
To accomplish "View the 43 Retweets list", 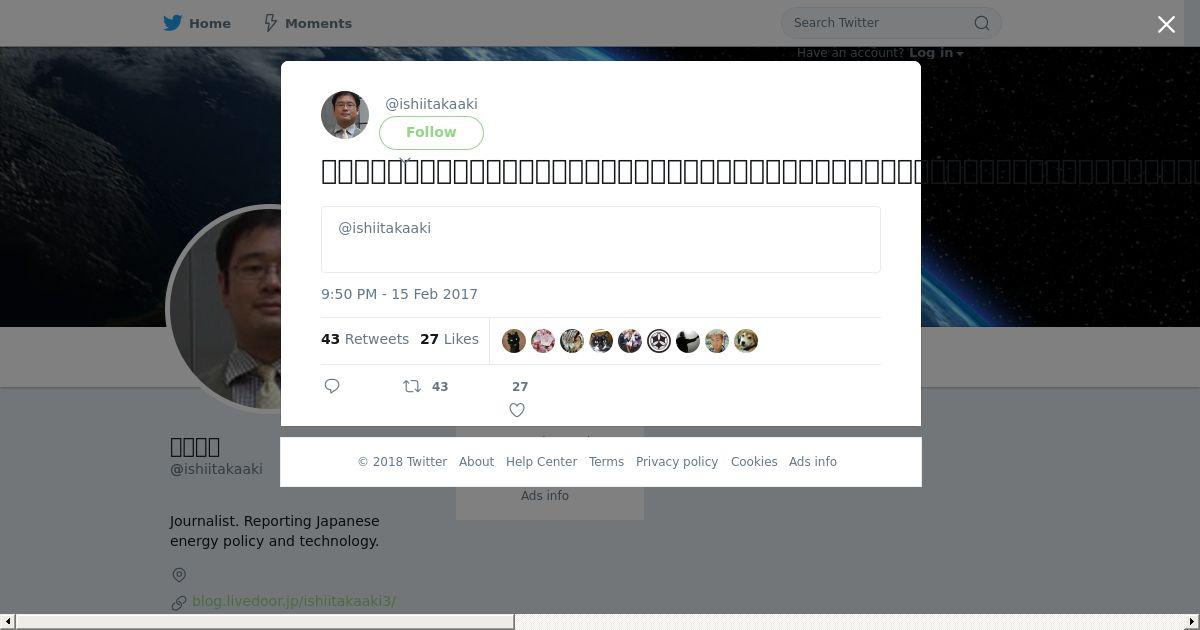I will [365, 340].
